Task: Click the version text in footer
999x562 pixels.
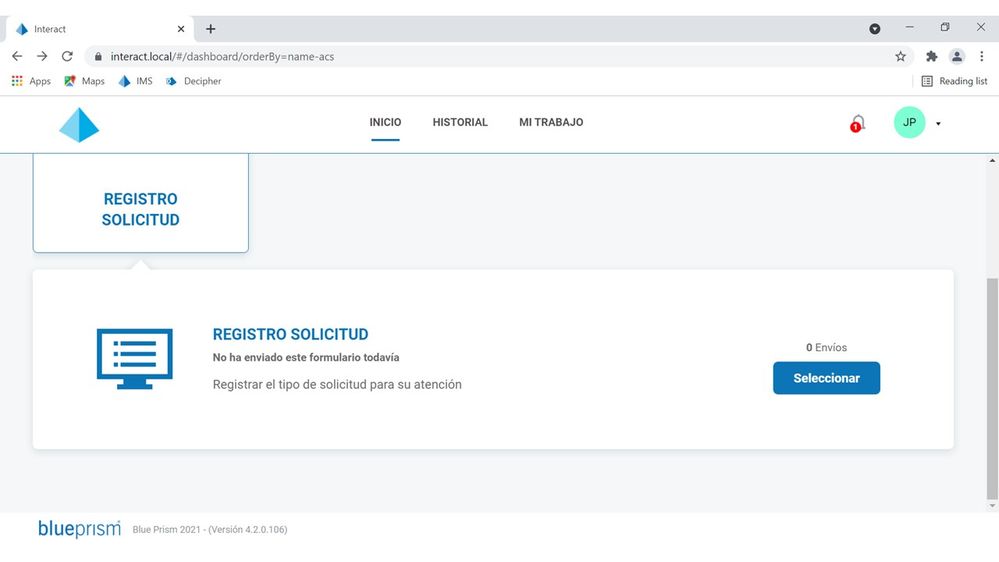Action: [210, 530]
